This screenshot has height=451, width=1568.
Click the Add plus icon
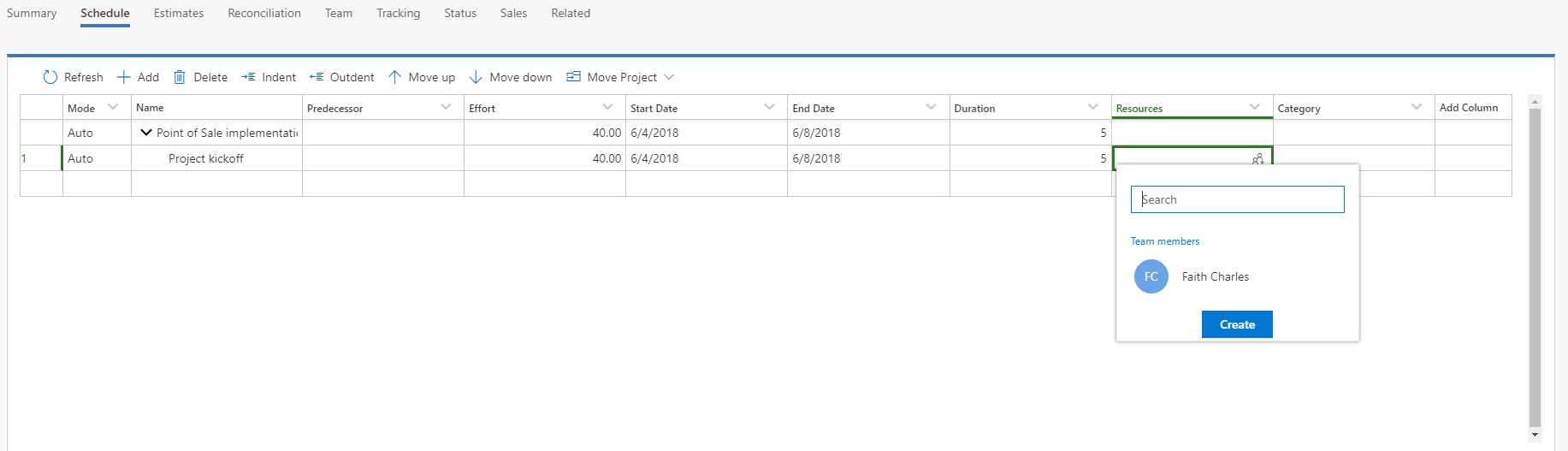pos(124,77)
